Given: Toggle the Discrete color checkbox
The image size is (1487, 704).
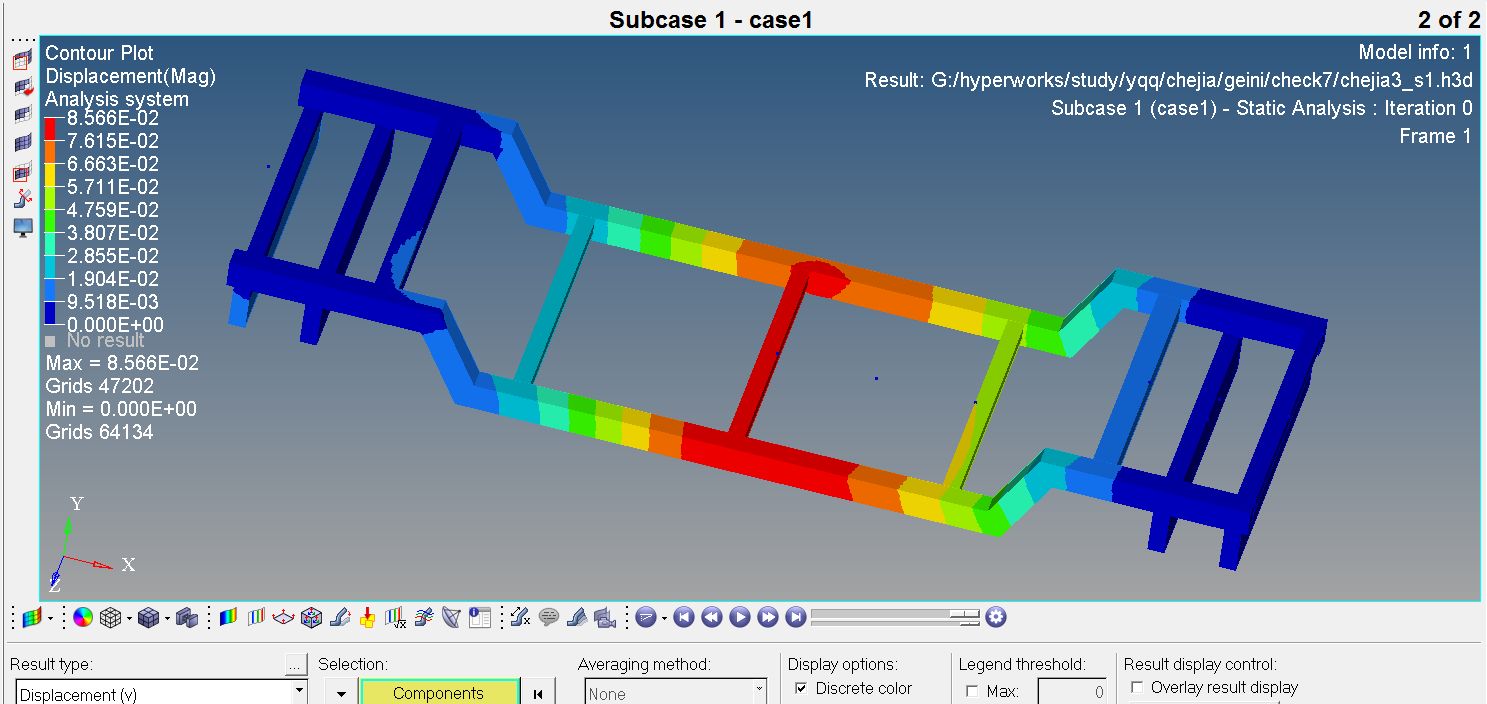Looking at the screenshot, I should (801, 688).
